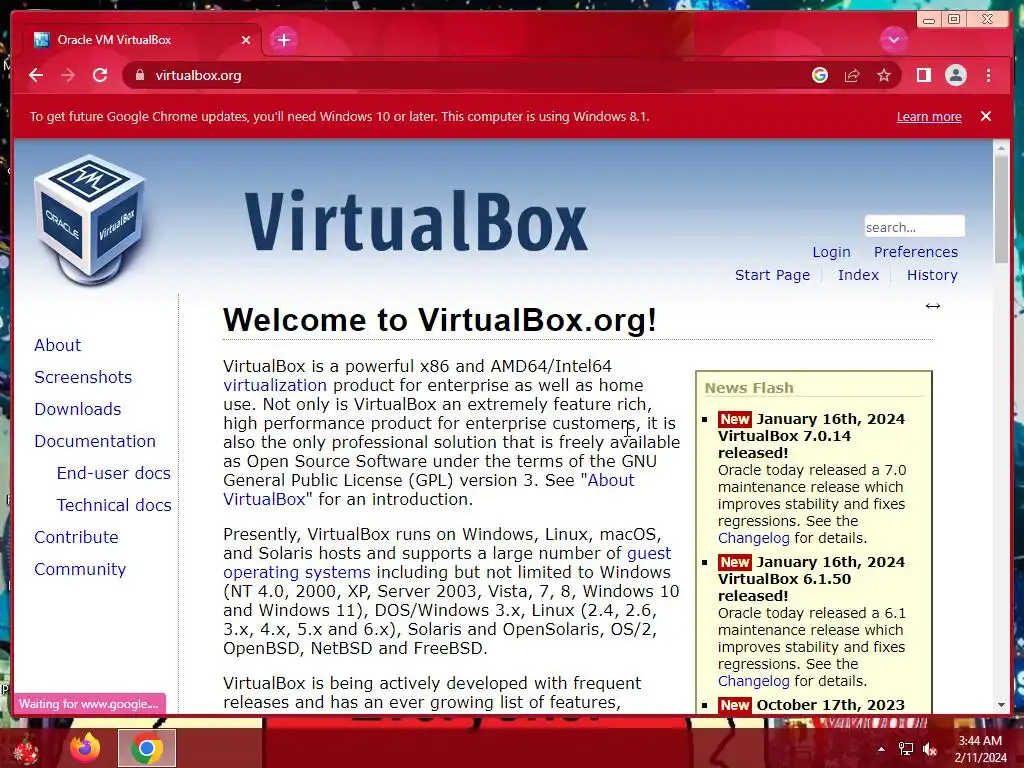Share this page using the share icon
The height and width of the screenshot is (768, 1024).
coord(852,75)
